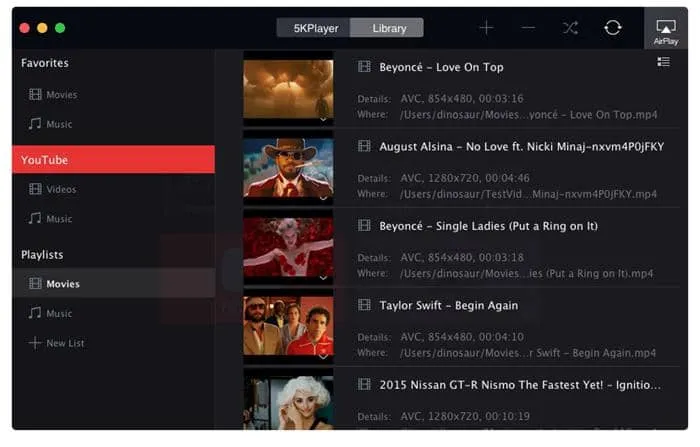
Task: Open Movies under Favorites
Action: click(53, 95)
